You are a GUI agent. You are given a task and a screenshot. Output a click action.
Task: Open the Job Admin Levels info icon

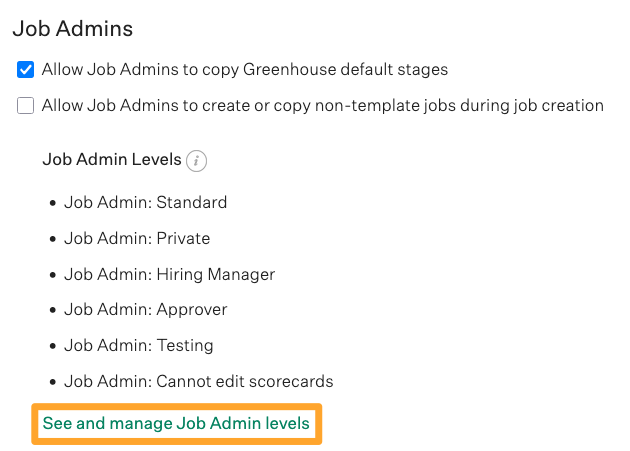196,161
